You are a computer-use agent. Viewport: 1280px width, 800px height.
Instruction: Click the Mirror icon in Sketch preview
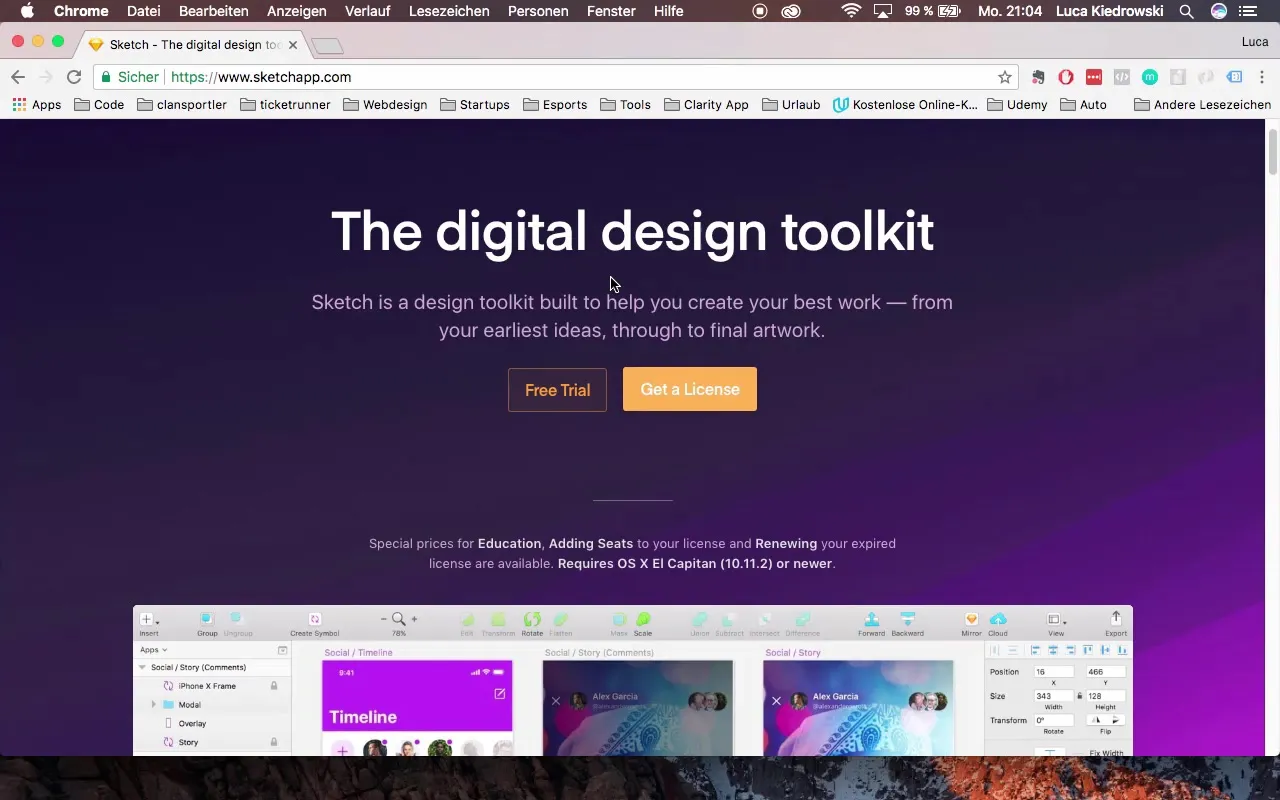pyautogui.click(x=971, y=624)
